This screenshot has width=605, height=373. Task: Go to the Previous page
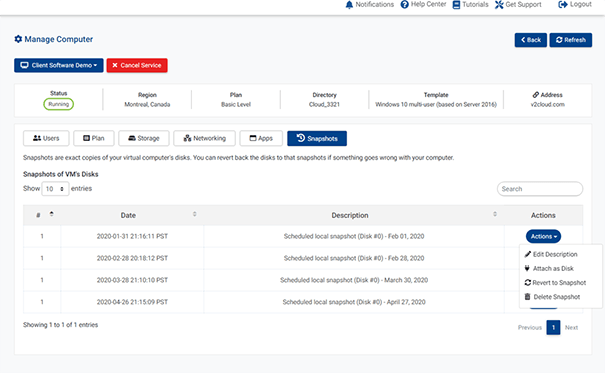pos(530,327)
